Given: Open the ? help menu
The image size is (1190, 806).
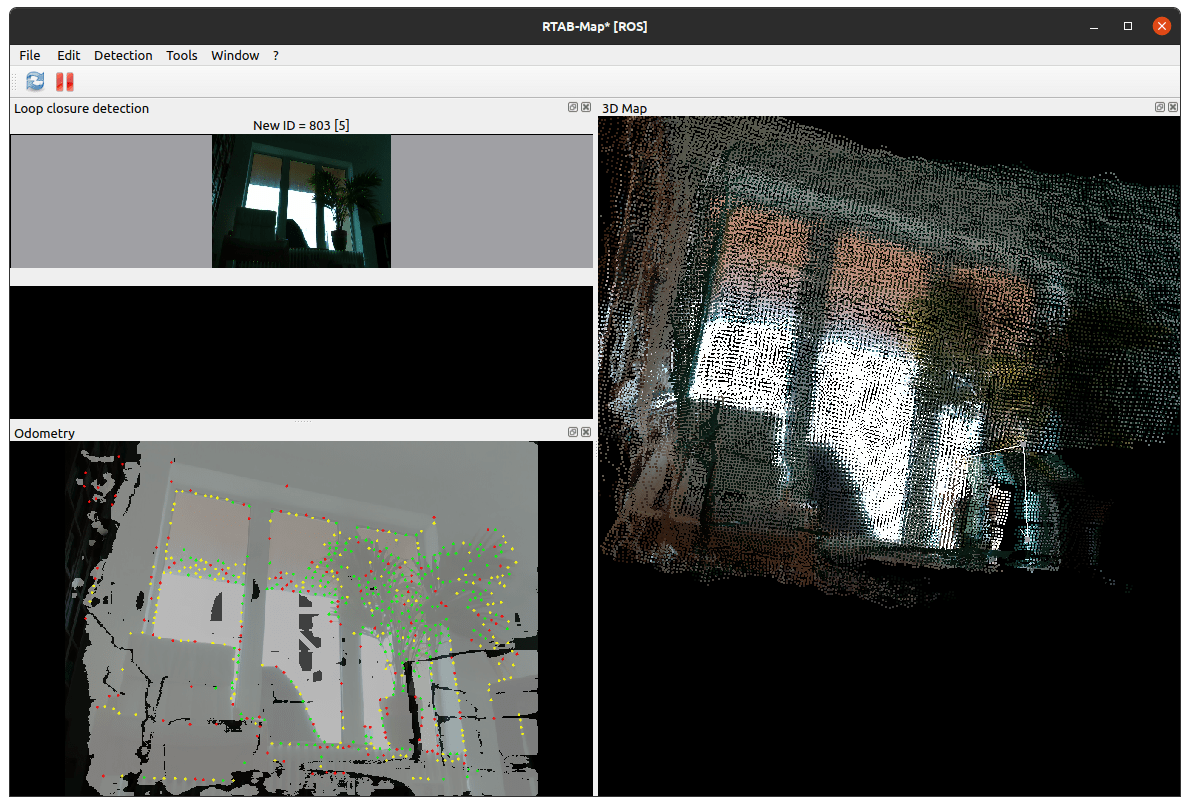Looking at the screenshot, I should (276, 55).
